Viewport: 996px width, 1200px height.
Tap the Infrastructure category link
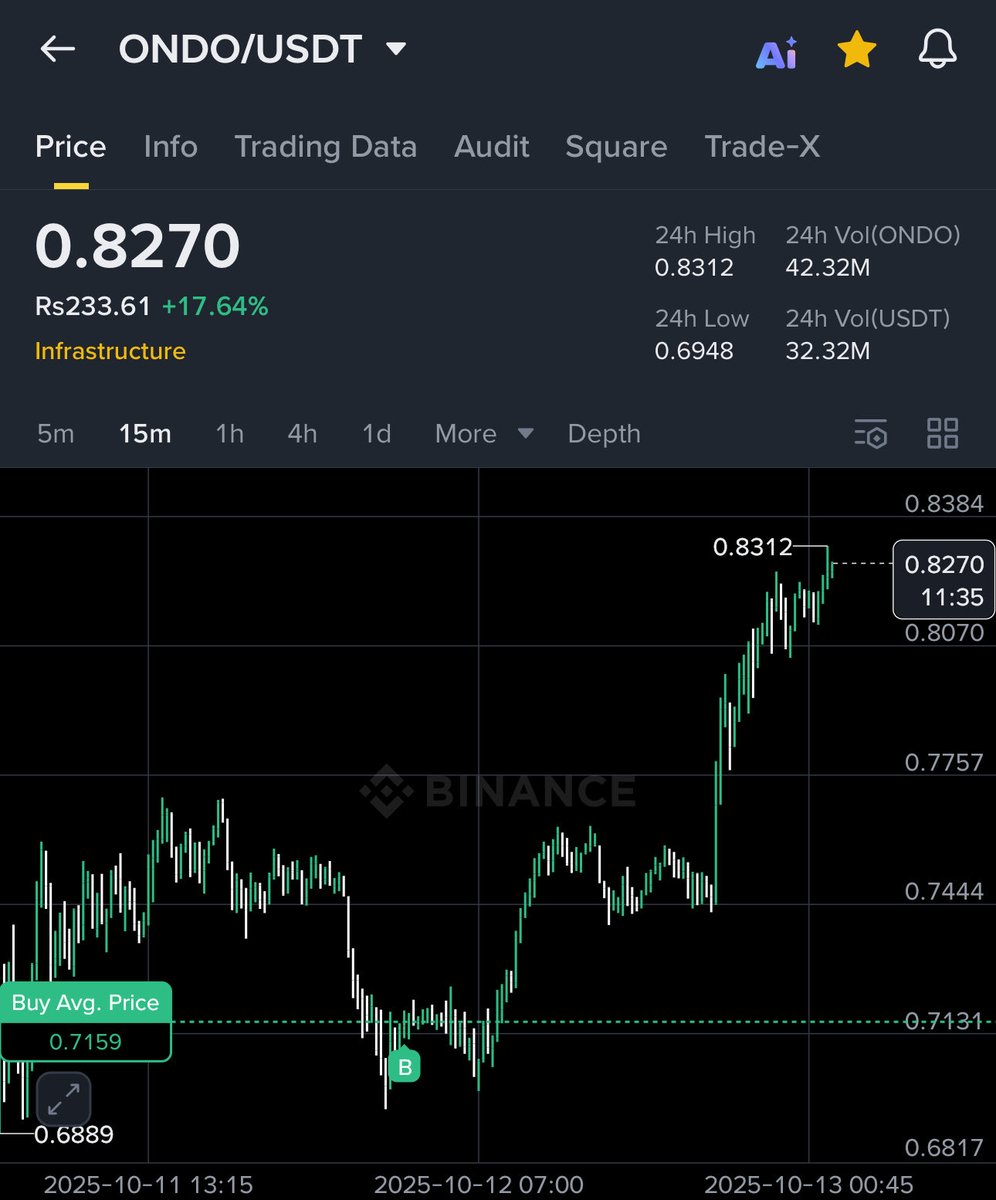(x=110, y=351)
